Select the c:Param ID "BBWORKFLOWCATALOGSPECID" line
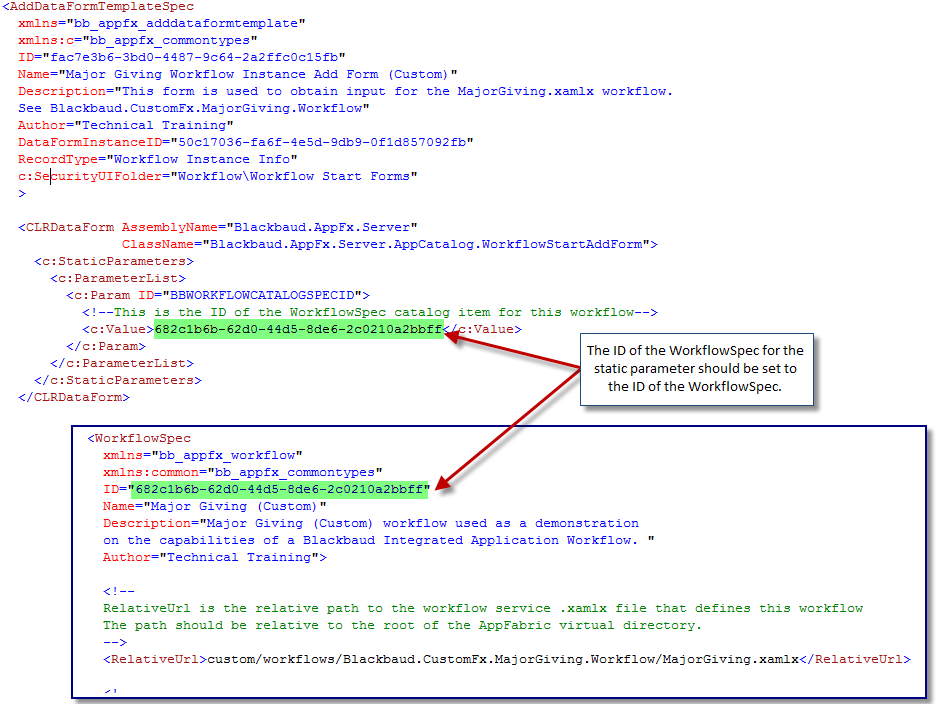Screen dimensions: 938x704 pyautogui.click(x=218, y=295)
